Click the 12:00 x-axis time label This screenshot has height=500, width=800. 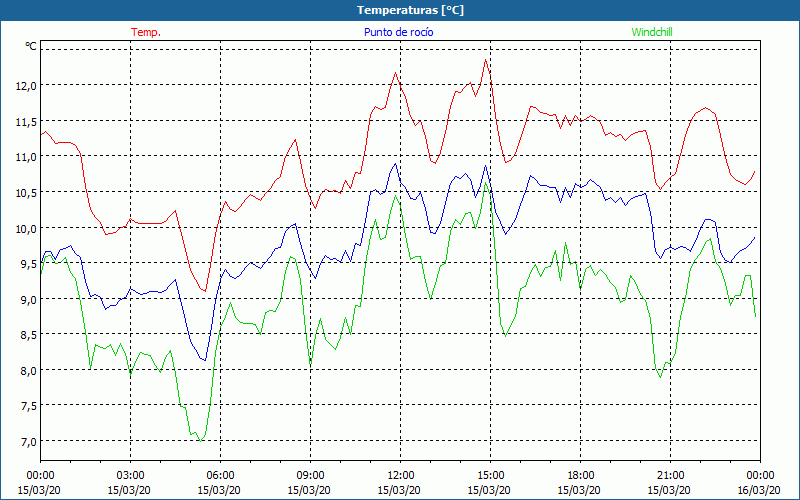(x=401, y=476)
